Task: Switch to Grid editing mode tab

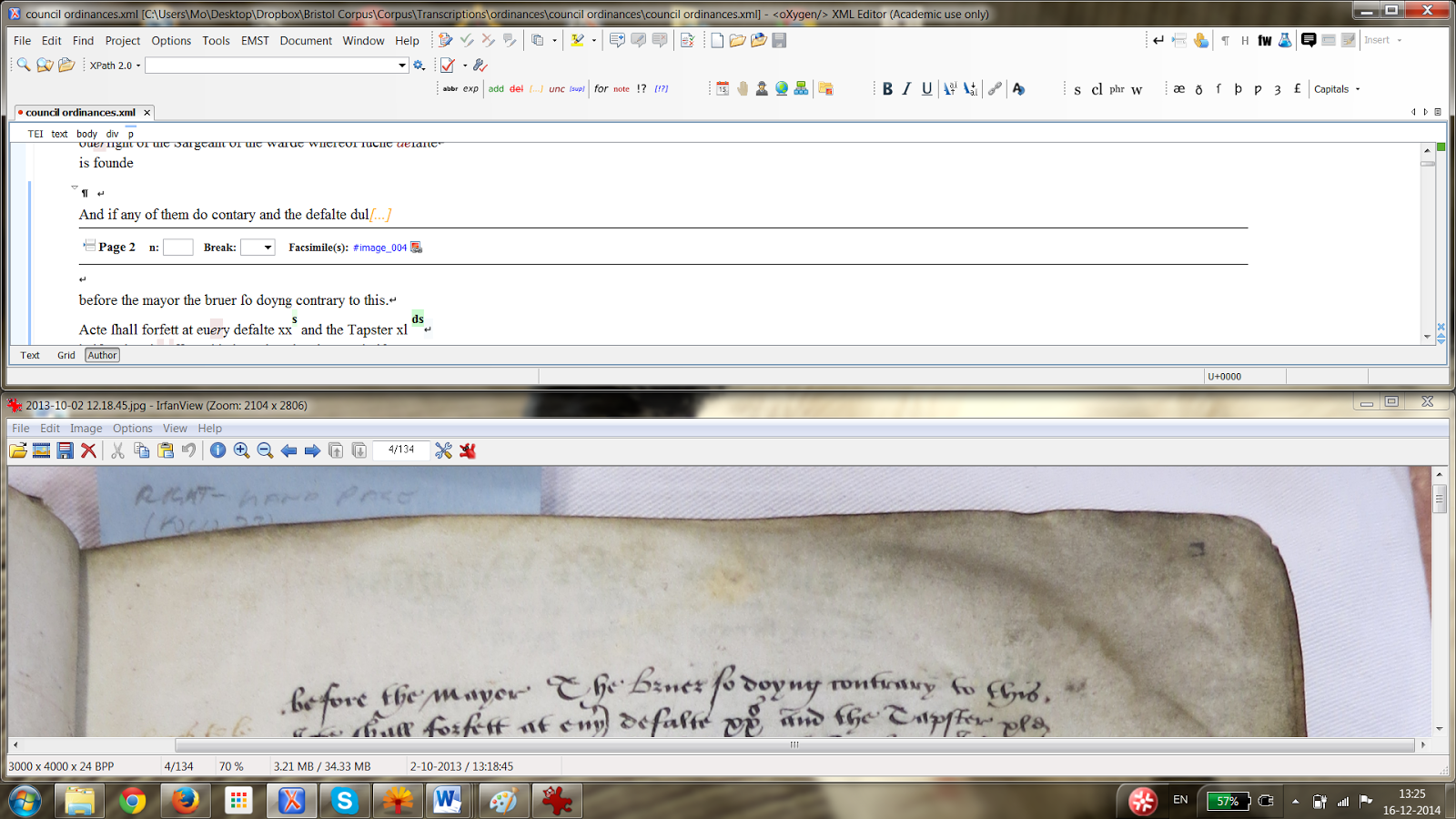Action: click(x=66, y=356)
